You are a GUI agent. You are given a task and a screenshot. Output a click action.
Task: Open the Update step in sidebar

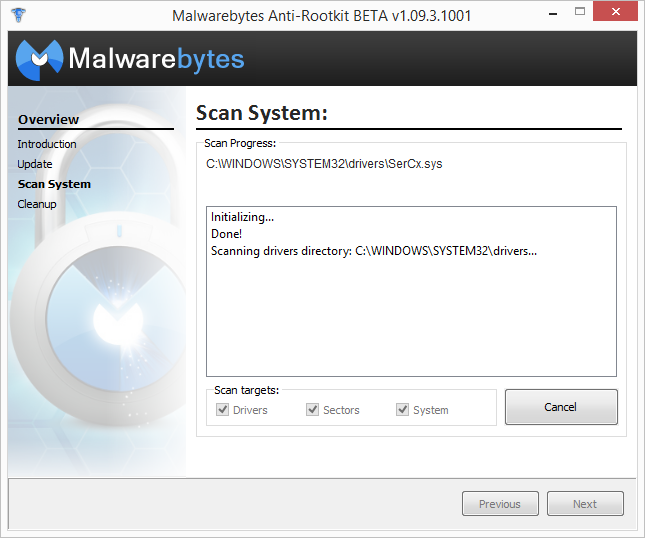pyautogui.click(x=35, y=164)
